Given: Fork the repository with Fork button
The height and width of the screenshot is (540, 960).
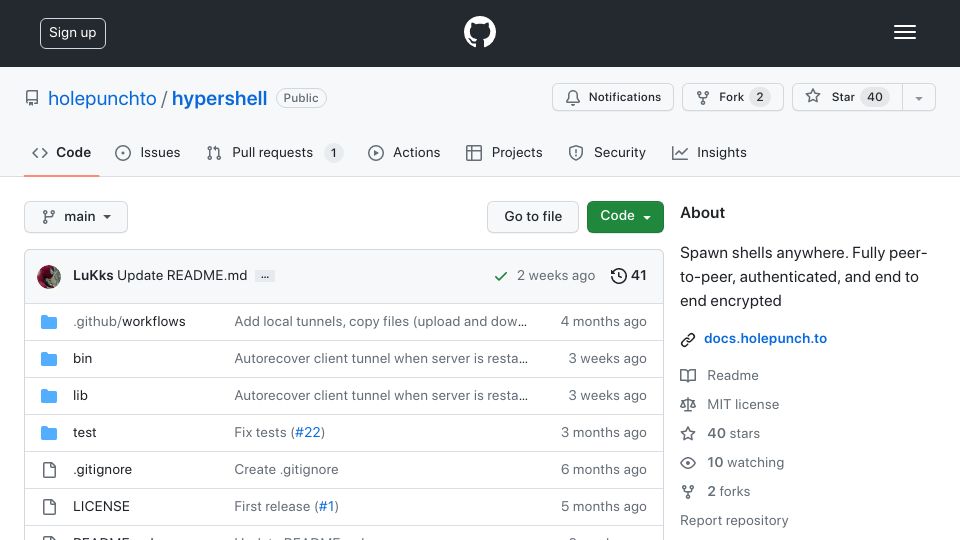Looking at the screenshot, I should pyautogui.click(x=732, y=97).
